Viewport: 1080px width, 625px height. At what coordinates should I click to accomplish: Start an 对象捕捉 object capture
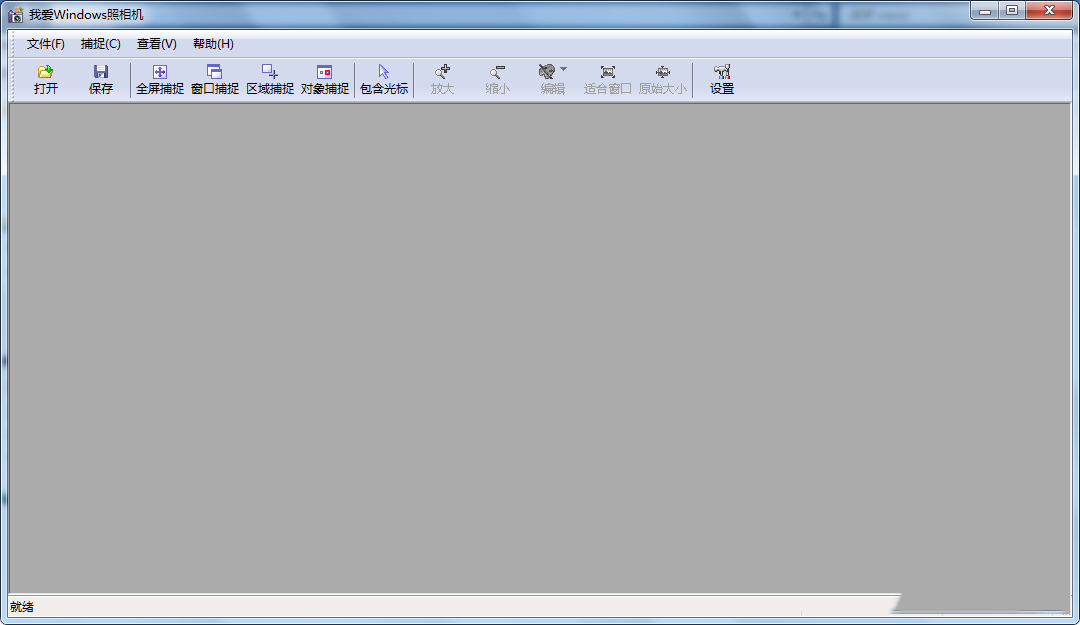point(323,80)
